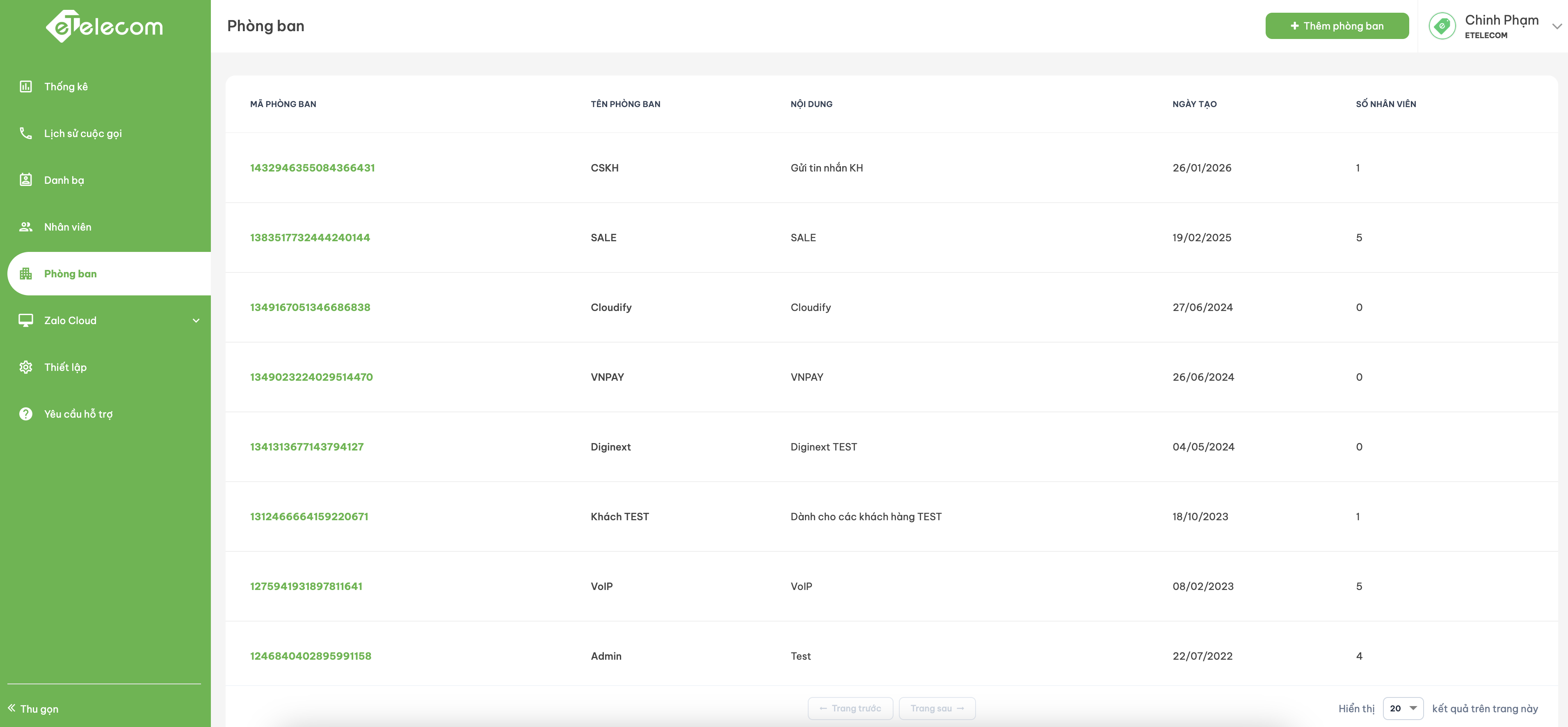This screenshot has height=727, width=1568.
Task: Open the Thiết lập gear icon
Action: [25, 367]
